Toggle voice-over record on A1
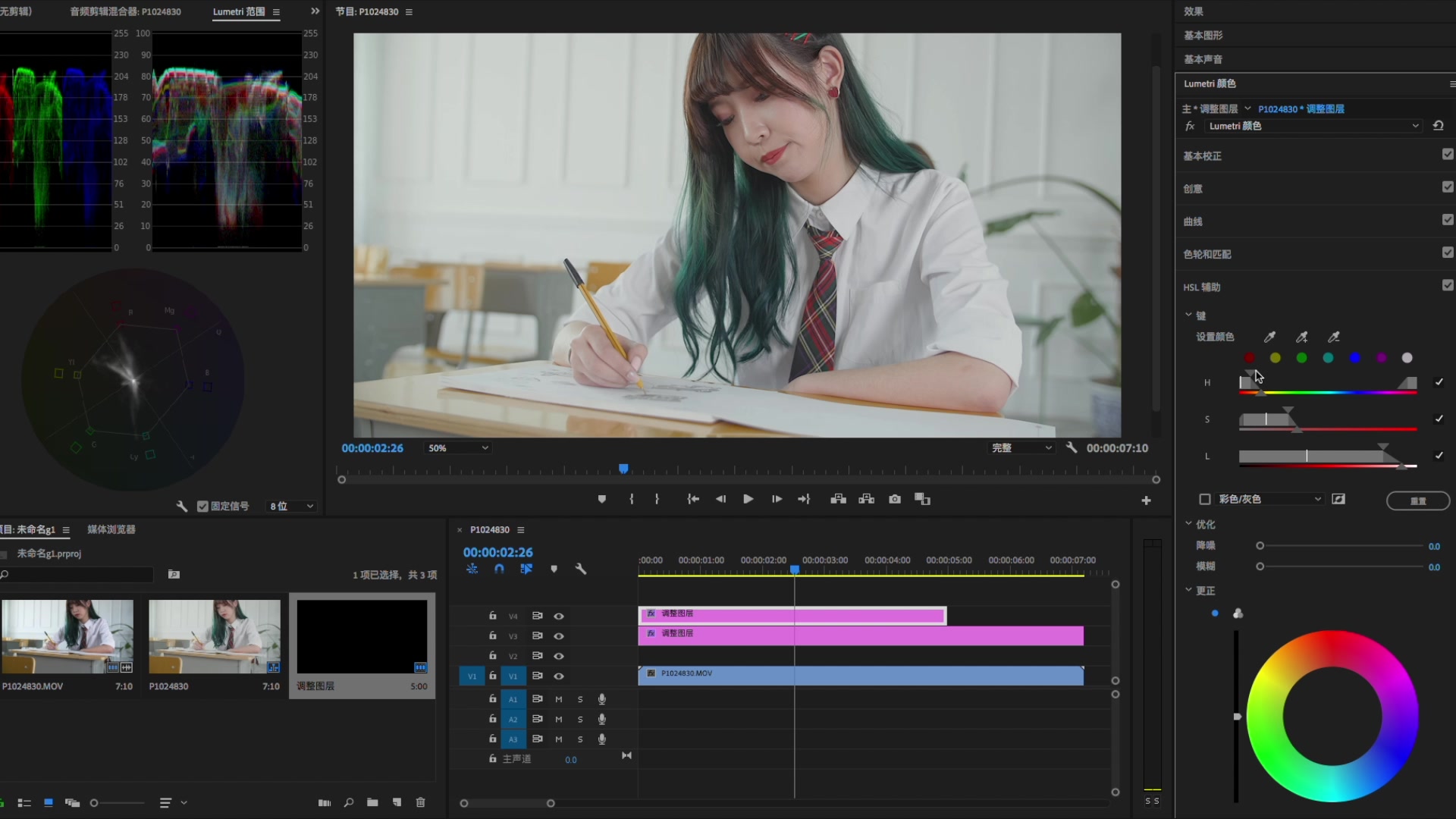This screenshot has height=819, width=1456. click(602, 699)
